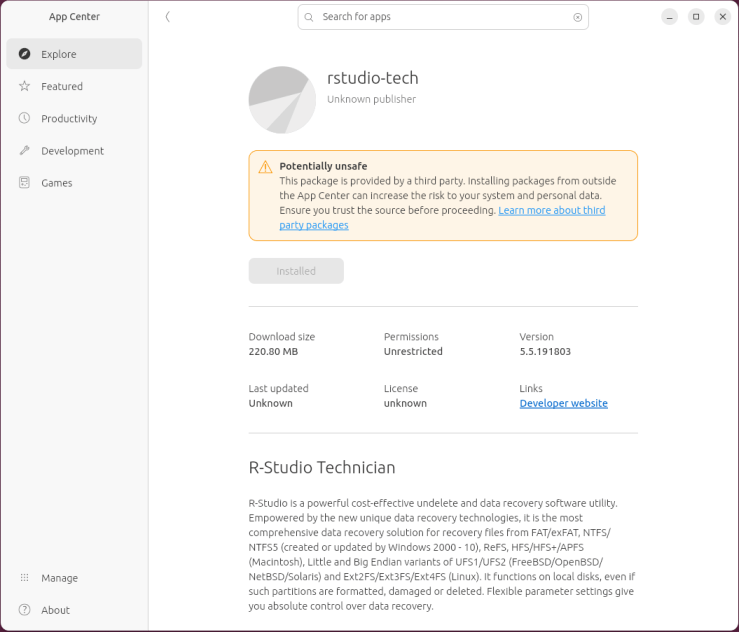
Task: Click the Games console icon
Action: coord(25,182)
